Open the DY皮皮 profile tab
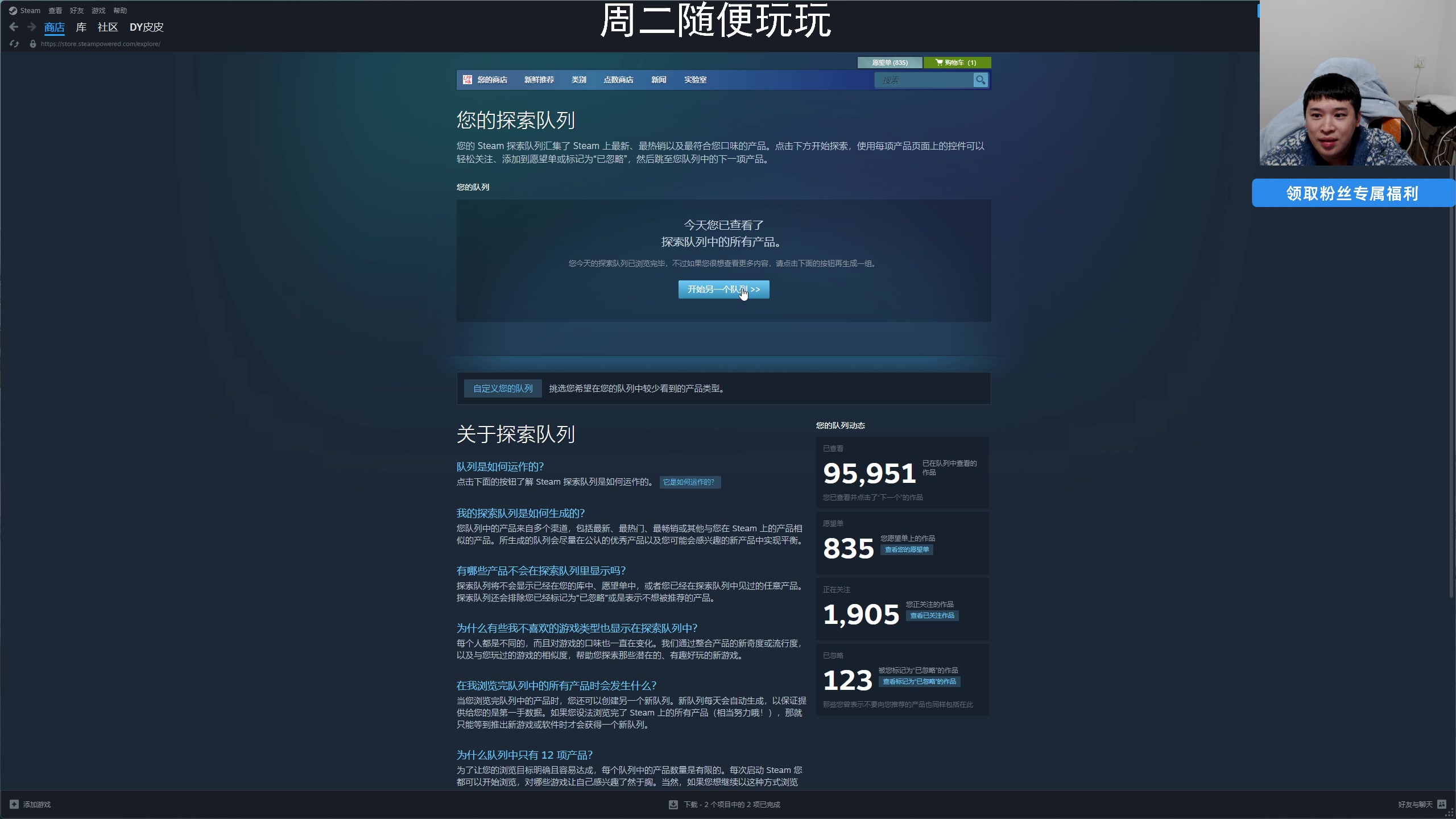 tap(147, 27)
